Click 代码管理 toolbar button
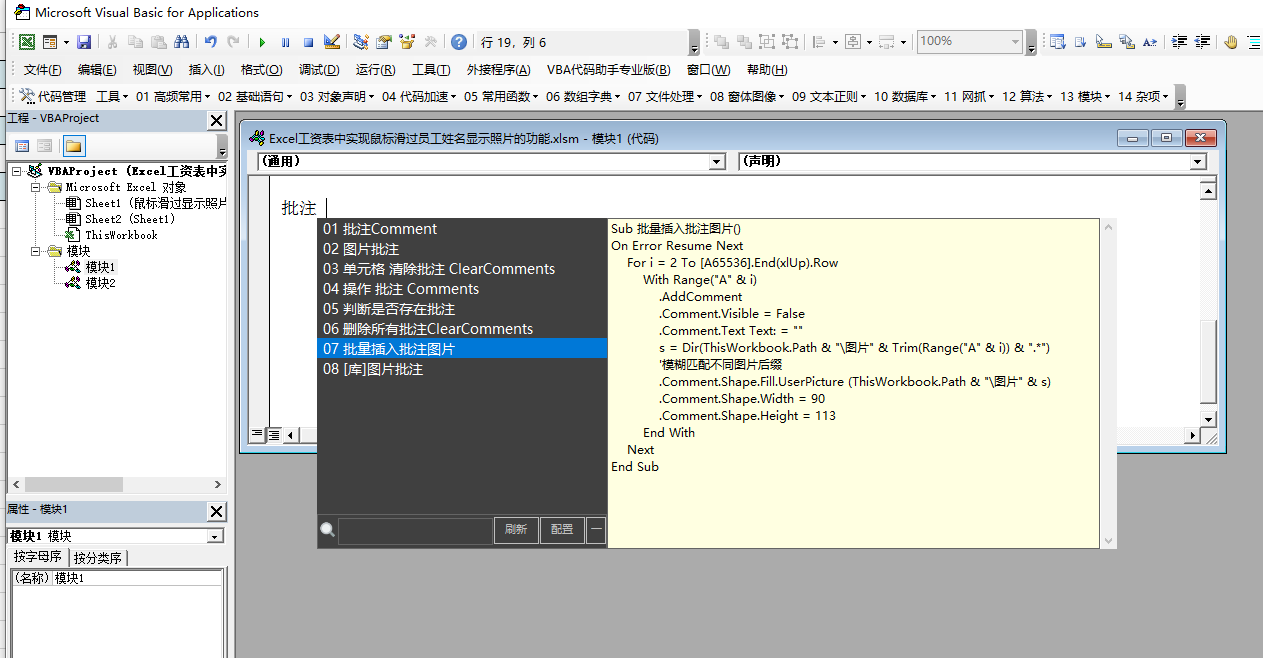1263x658 pixels. 54,96
